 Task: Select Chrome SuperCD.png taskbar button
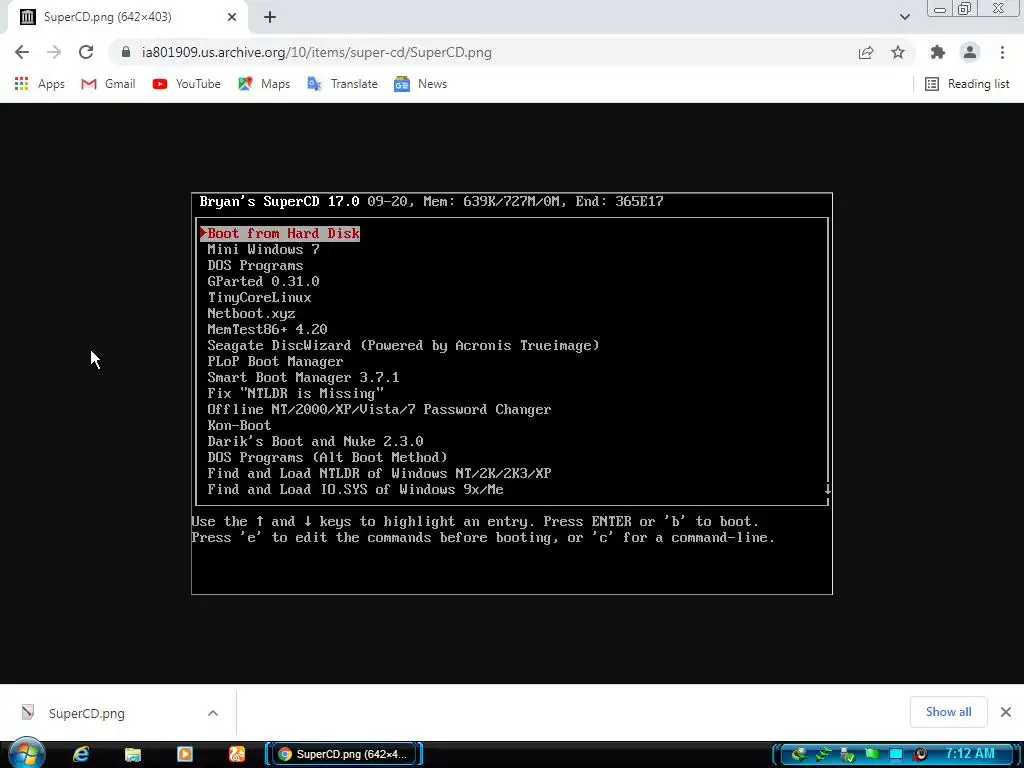[344, 754]
